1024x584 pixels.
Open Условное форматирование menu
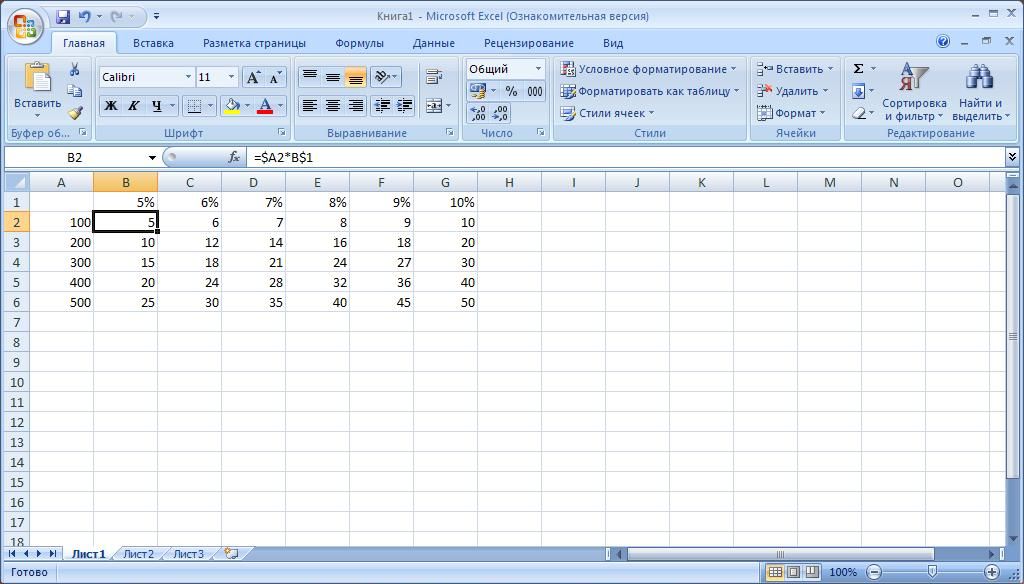[648, 69]
